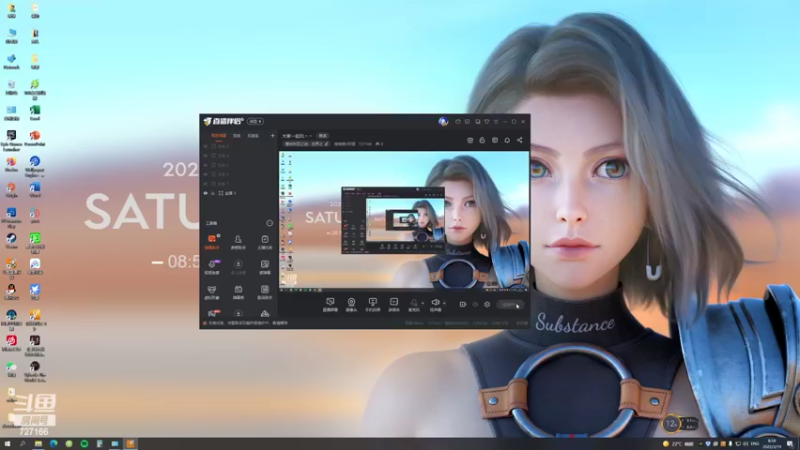800x450 pixels.
Task: Click the 修改 button beside the category
Action: (323, 136)
